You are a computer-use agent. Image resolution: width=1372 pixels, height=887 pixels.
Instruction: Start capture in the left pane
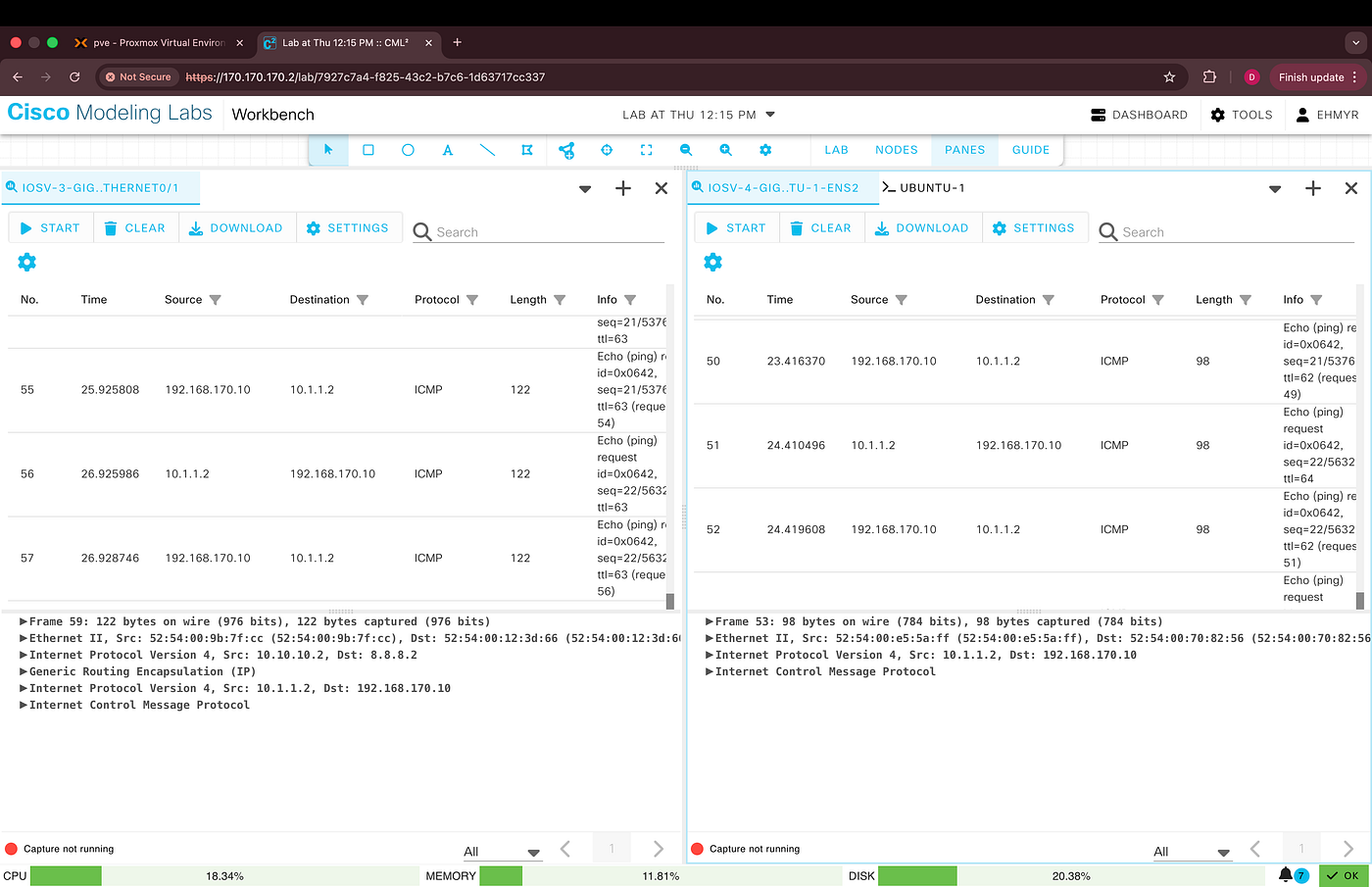pos(50,227)
